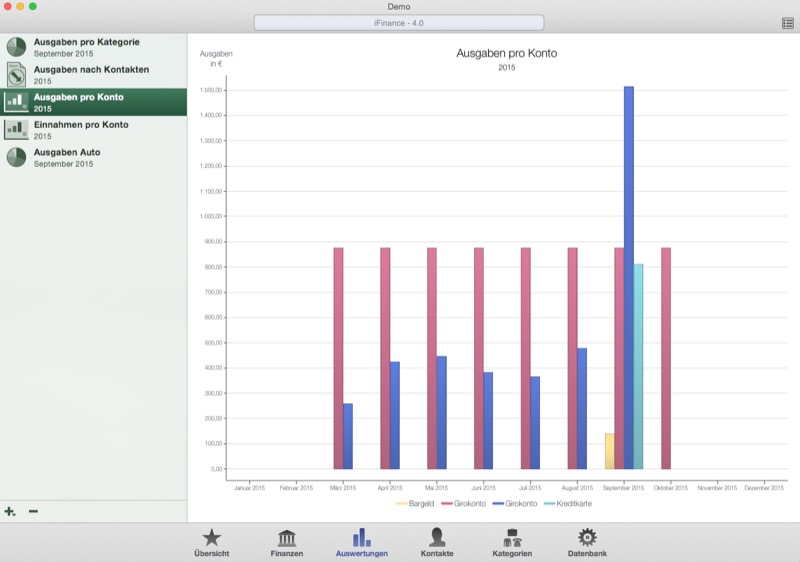Viewport: 800px width, 562px height.
Task: Click the Bargeld legend color swatch
Action: click(402, 503)
